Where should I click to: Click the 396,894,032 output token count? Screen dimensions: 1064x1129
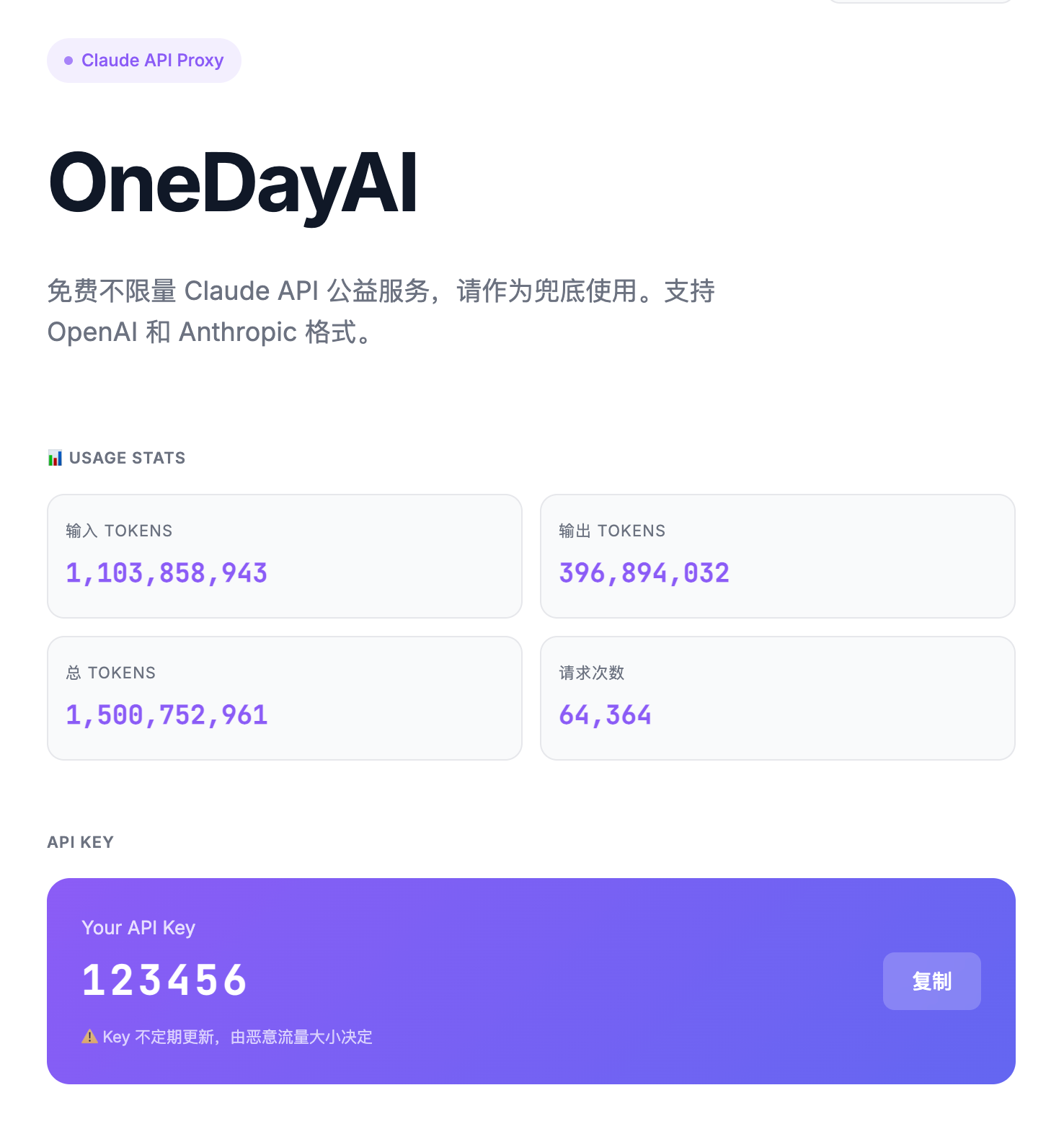pos(644,573)
